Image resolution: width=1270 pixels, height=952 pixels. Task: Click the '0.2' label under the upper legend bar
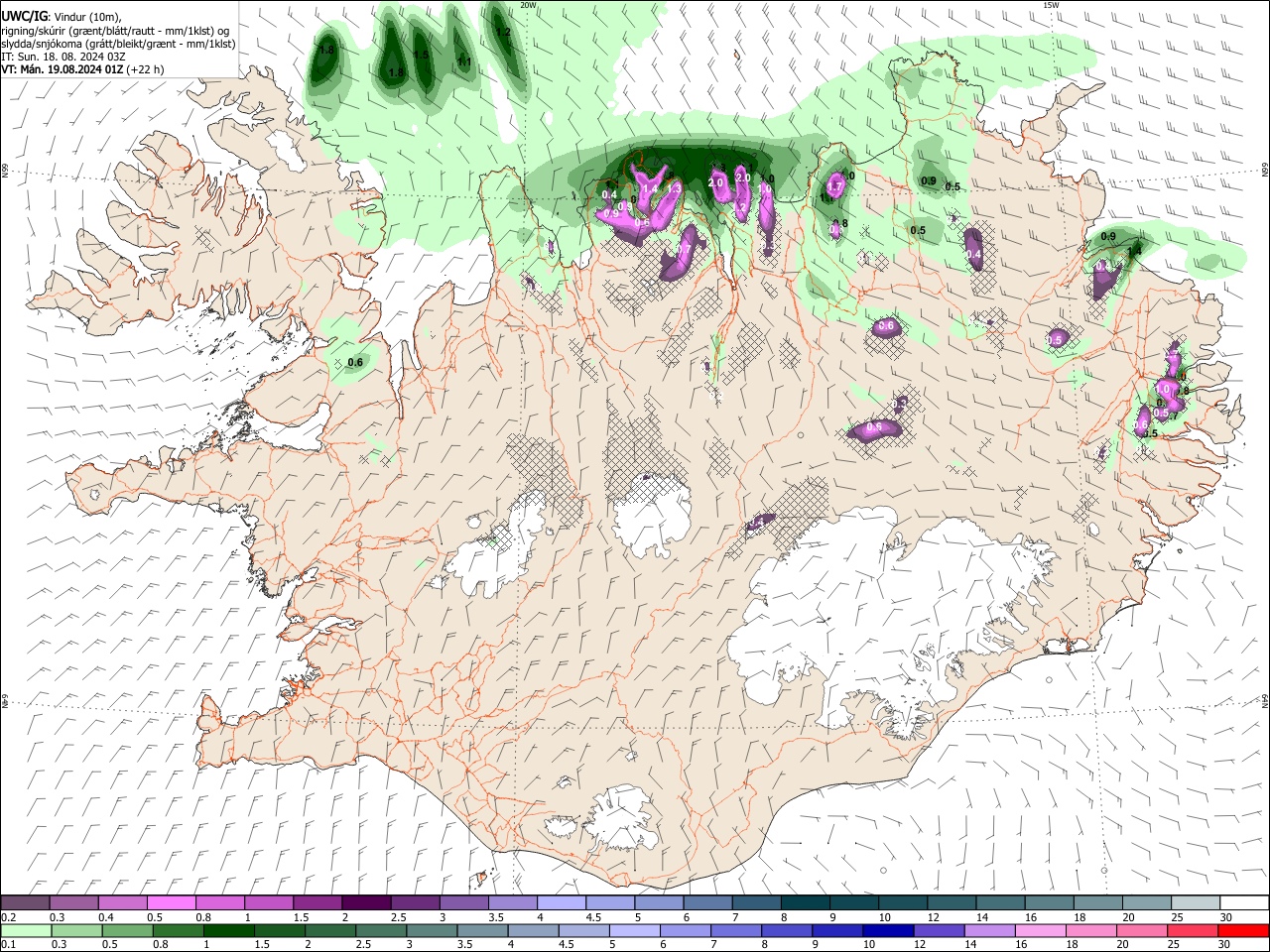(8, 917)
